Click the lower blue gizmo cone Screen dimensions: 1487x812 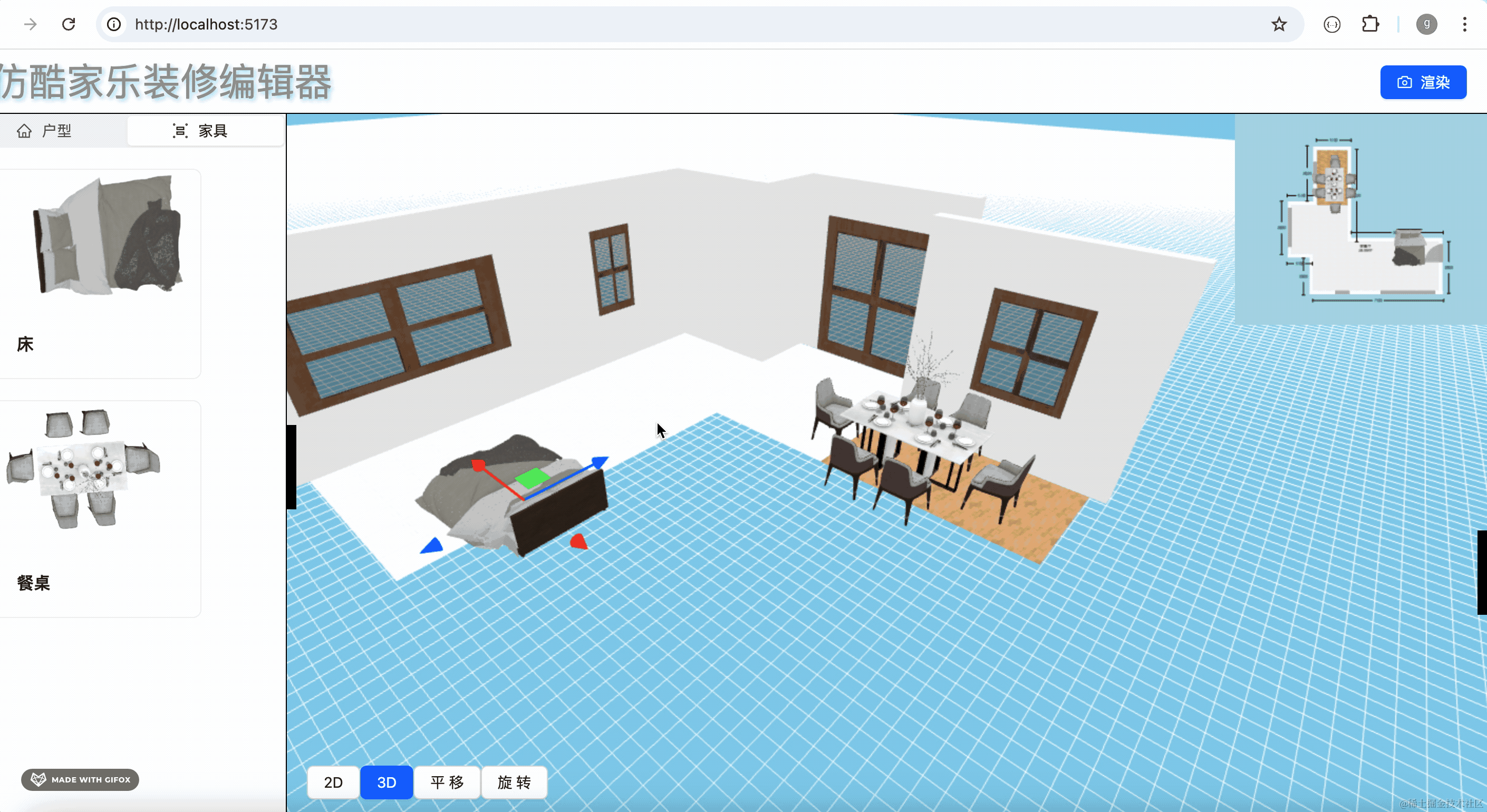pos(432,546)
